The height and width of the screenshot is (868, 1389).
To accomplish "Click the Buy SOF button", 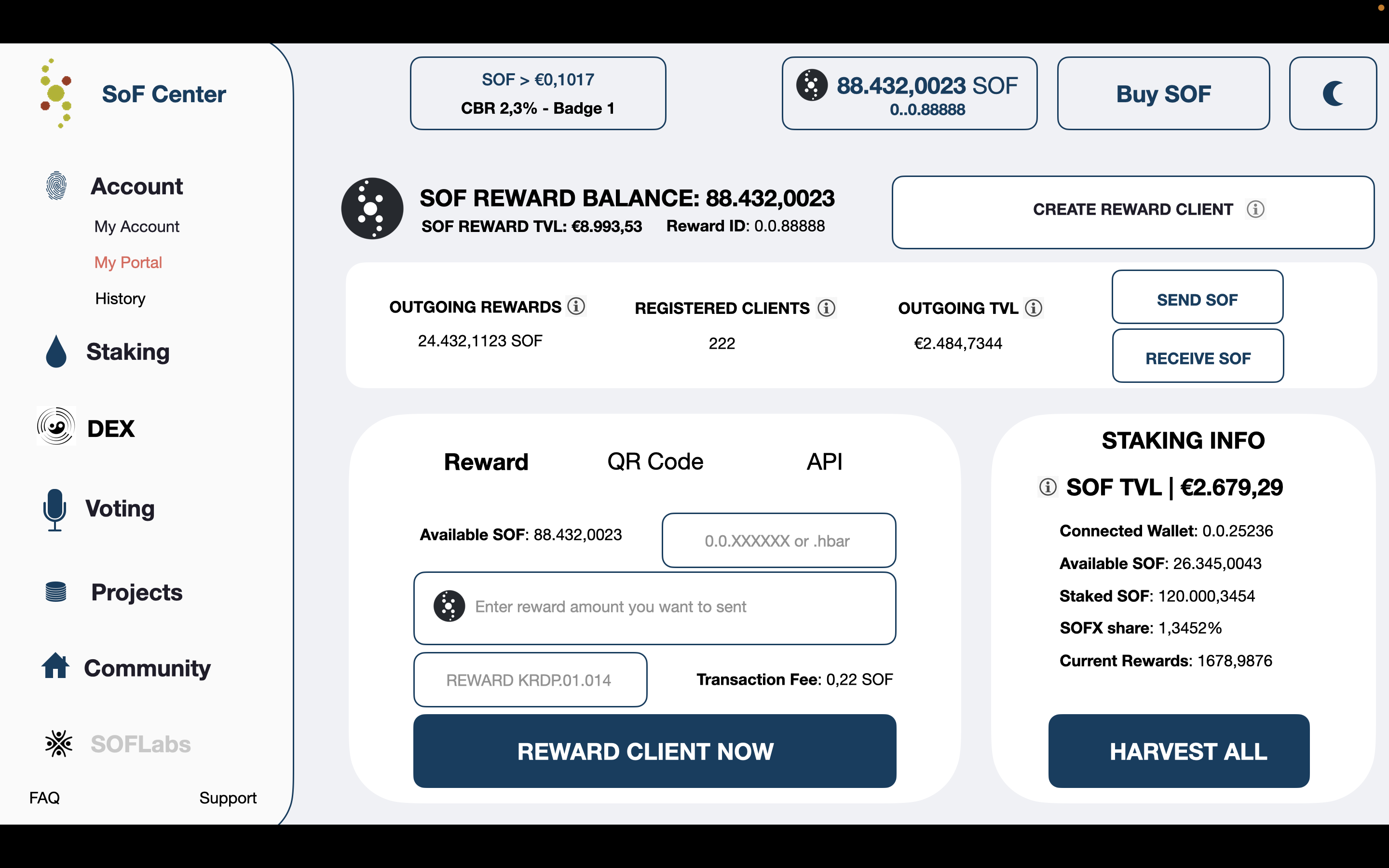I will pyautogui.click(x=1163, y=93).
